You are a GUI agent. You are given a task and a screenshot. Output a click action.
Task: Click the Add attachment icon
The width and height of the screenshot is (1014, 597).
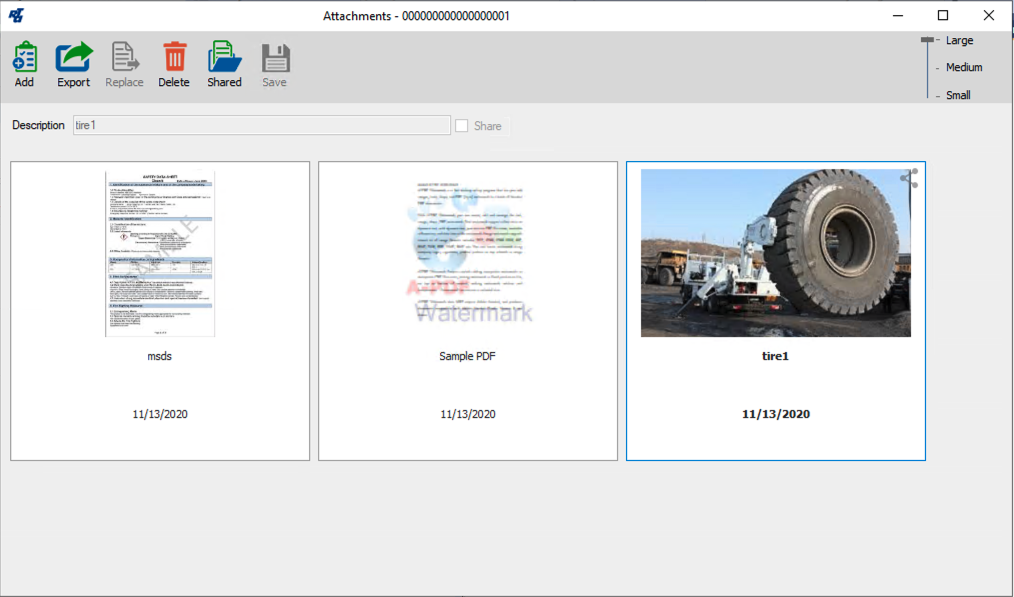pos(24,58)
